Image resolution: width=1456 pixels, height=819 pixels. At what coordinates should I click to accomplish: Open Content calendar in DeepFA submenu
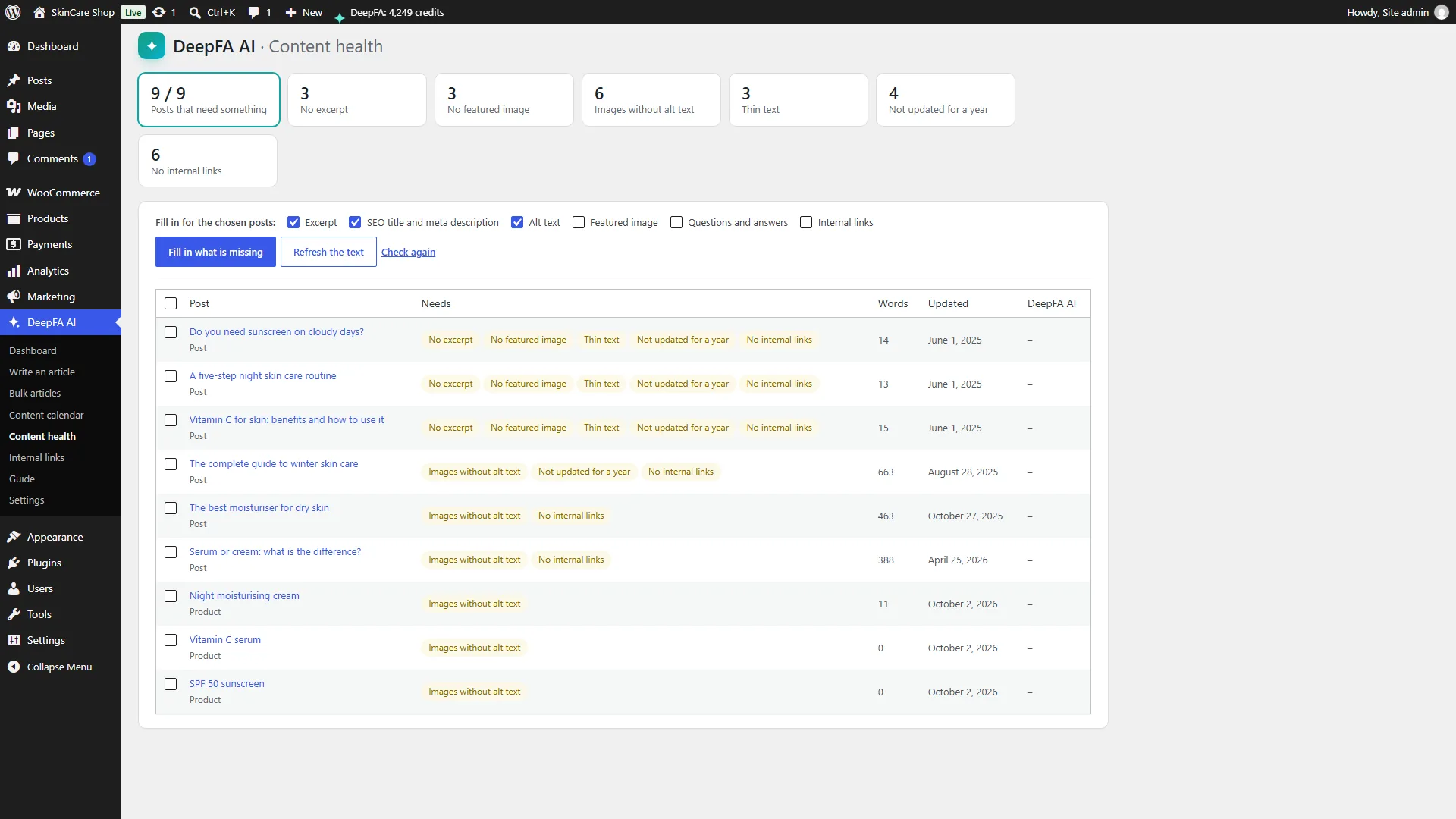coord(46,415)
